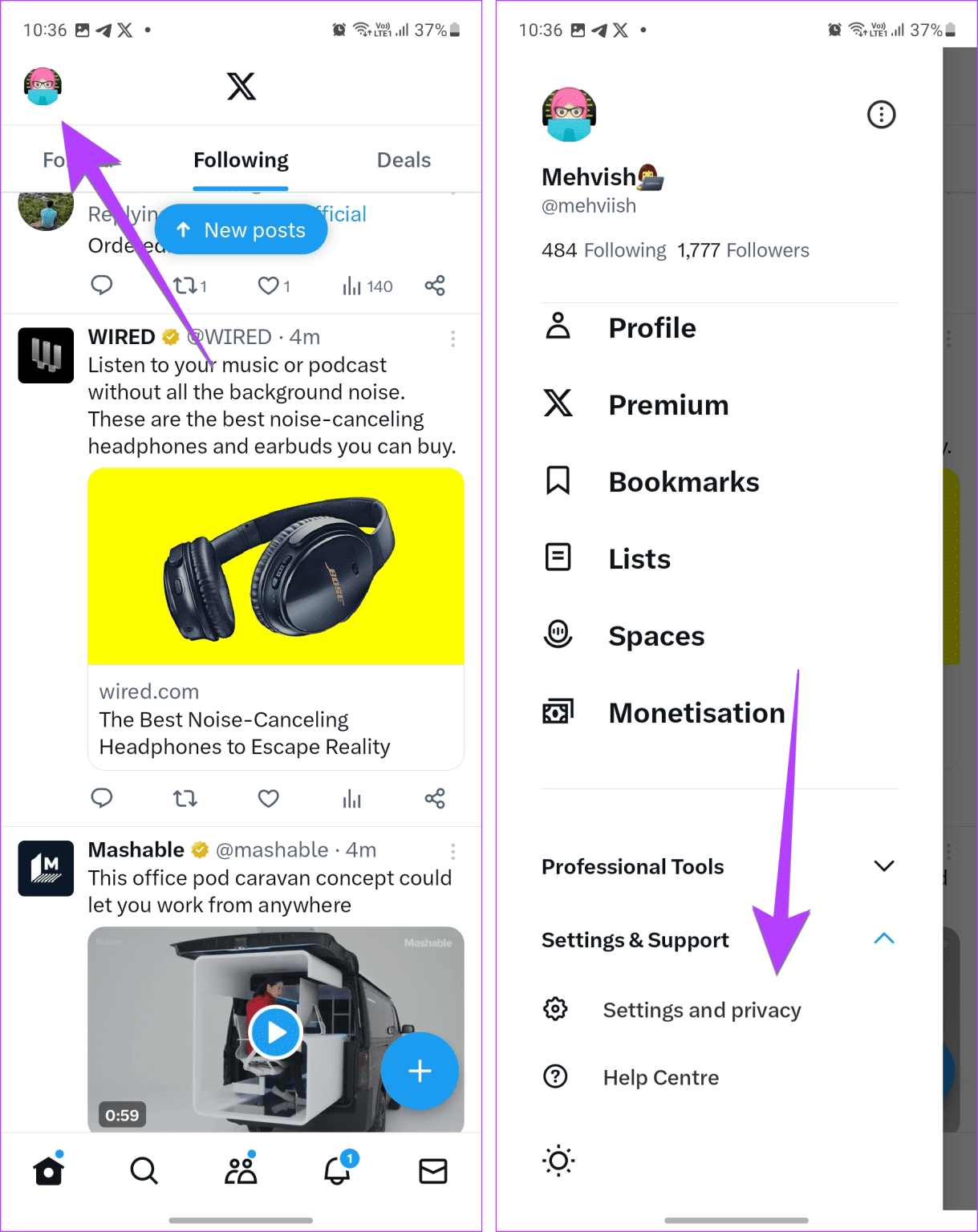Play the Mashable office pod video
Image resolution: width=978 pixels, height=1232 pixels.
[x=275, y=1031]
